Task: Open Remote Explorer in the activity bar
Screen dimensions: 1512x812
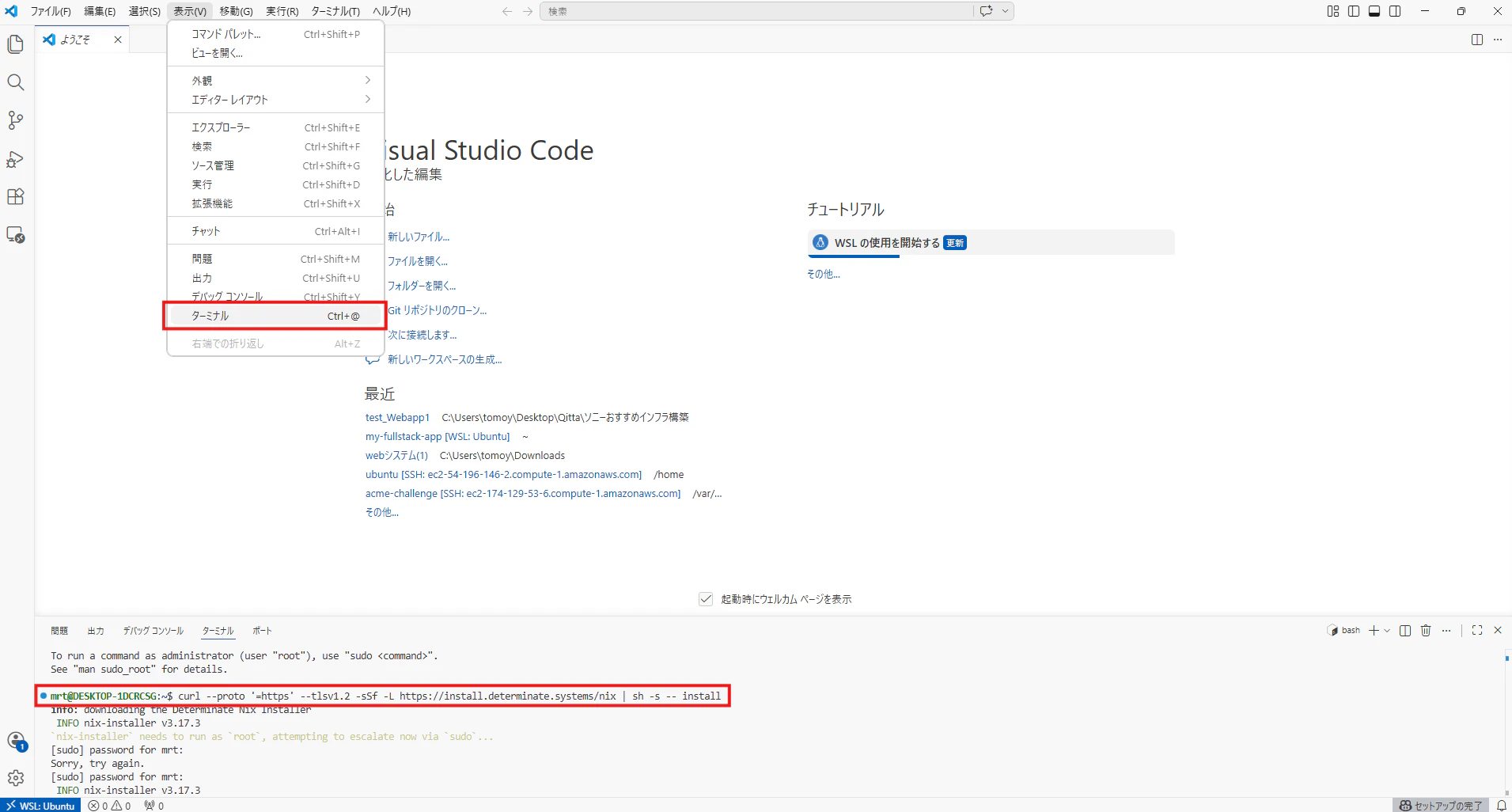Action: pyautogui.click(x=16, y=235)
